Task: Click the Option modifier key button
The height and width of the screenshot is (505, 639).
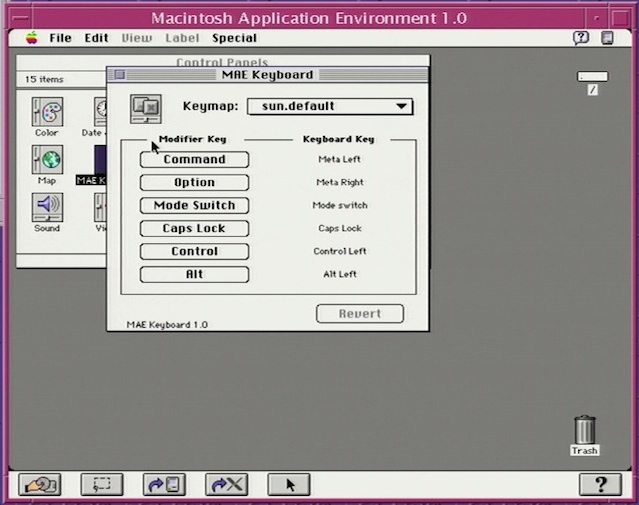Action: 194,182
